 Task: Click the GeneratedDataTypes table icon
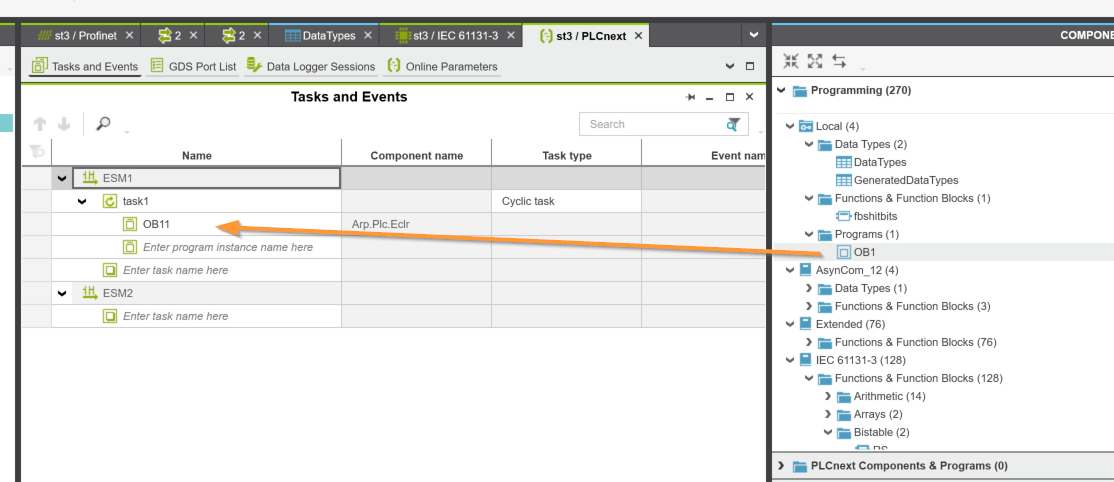[843, 180]
